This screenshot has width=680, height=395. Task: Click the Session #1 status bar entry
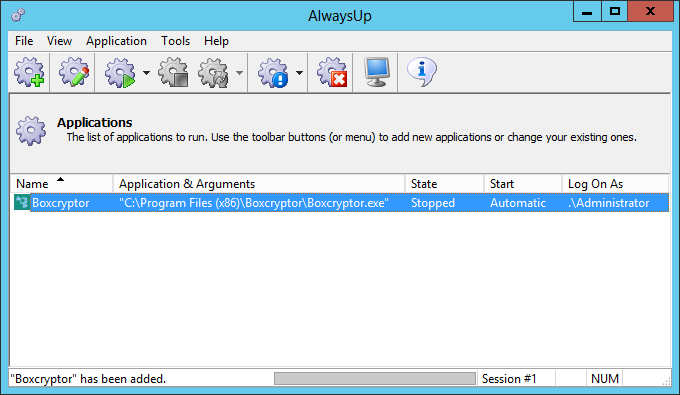pyautogui.click(x=509, y=379)
